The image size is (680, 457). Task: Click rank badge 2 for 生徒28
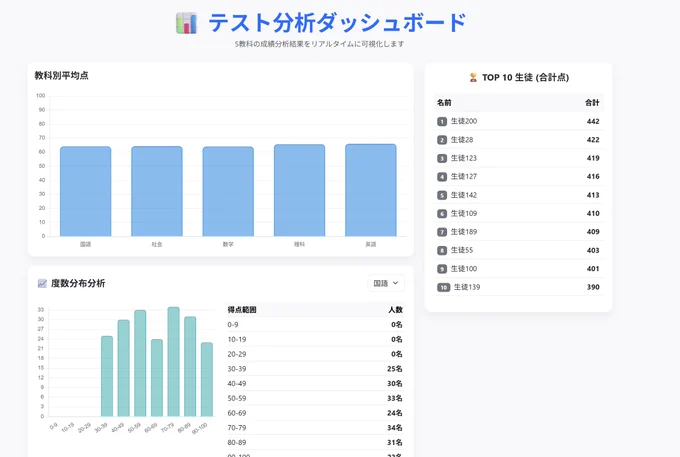point(442,140)
